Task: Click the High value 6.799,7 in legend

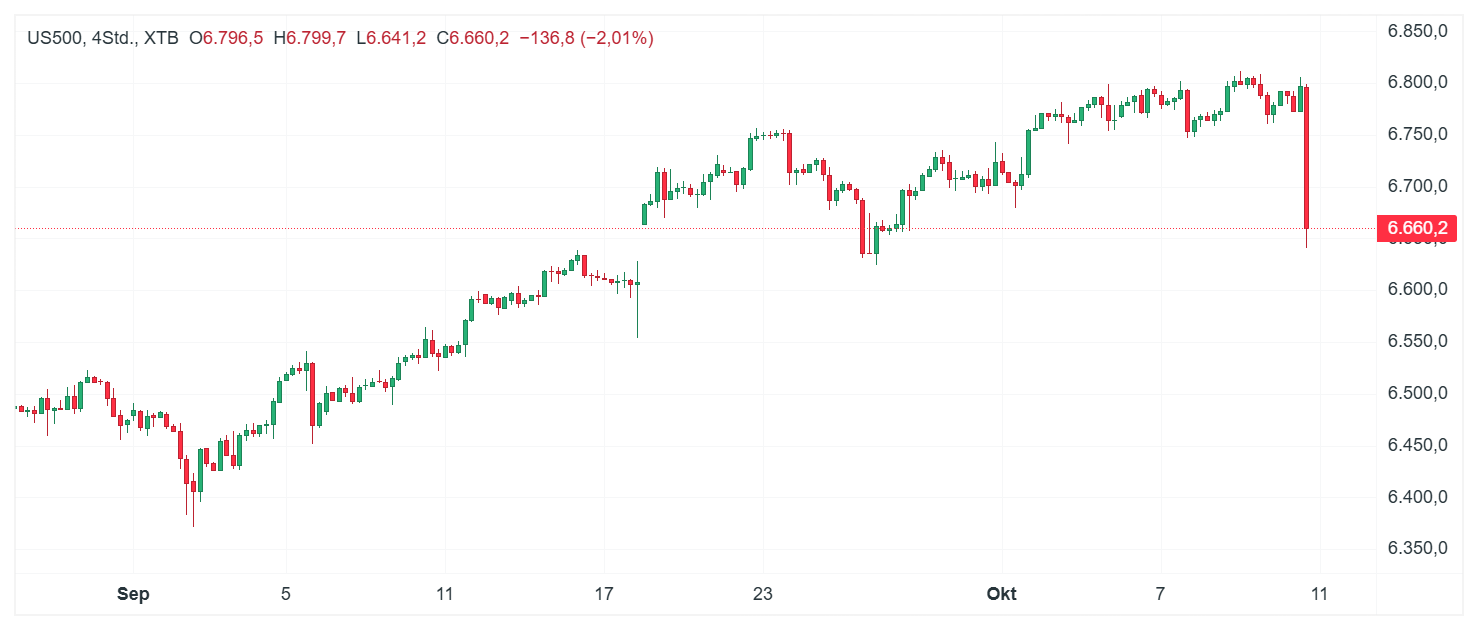Action: point(316,38)
